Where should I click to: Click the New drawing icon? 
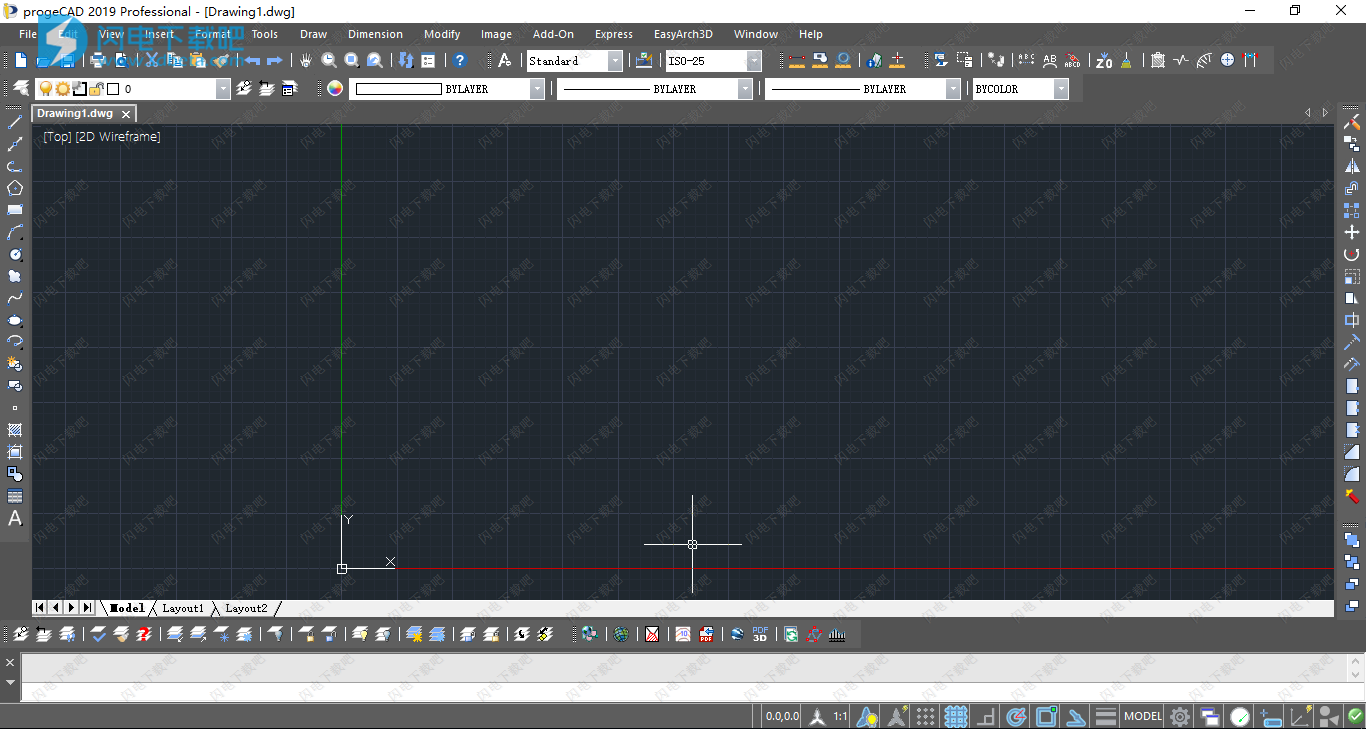(x=21, y=61)
